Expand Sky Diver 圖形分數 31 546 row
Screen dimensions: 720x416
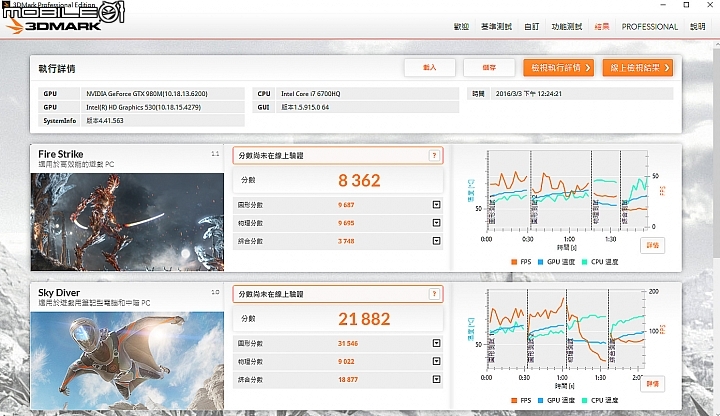[436, 343]
